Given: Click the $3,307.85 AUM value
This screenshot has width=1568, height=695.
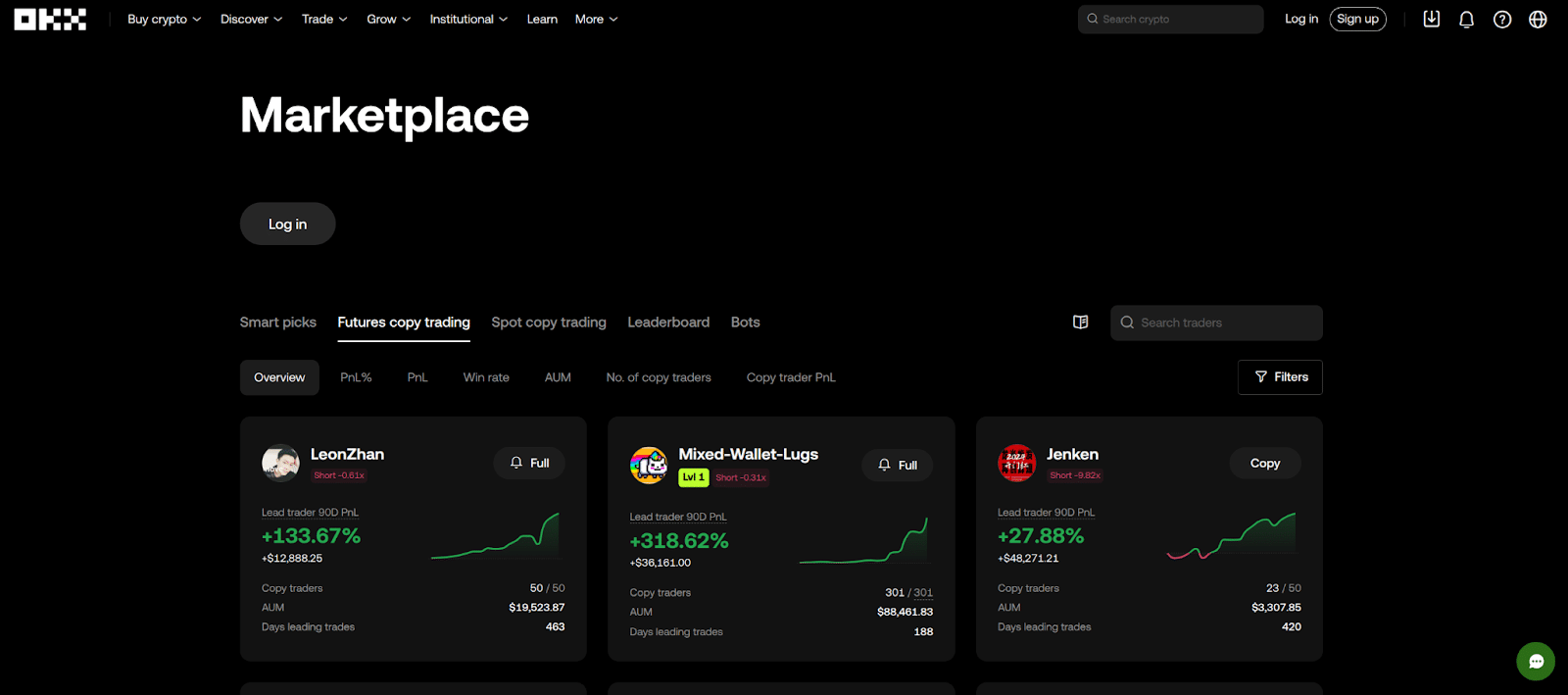Looking at the screenshot, I should point(1276,608).
